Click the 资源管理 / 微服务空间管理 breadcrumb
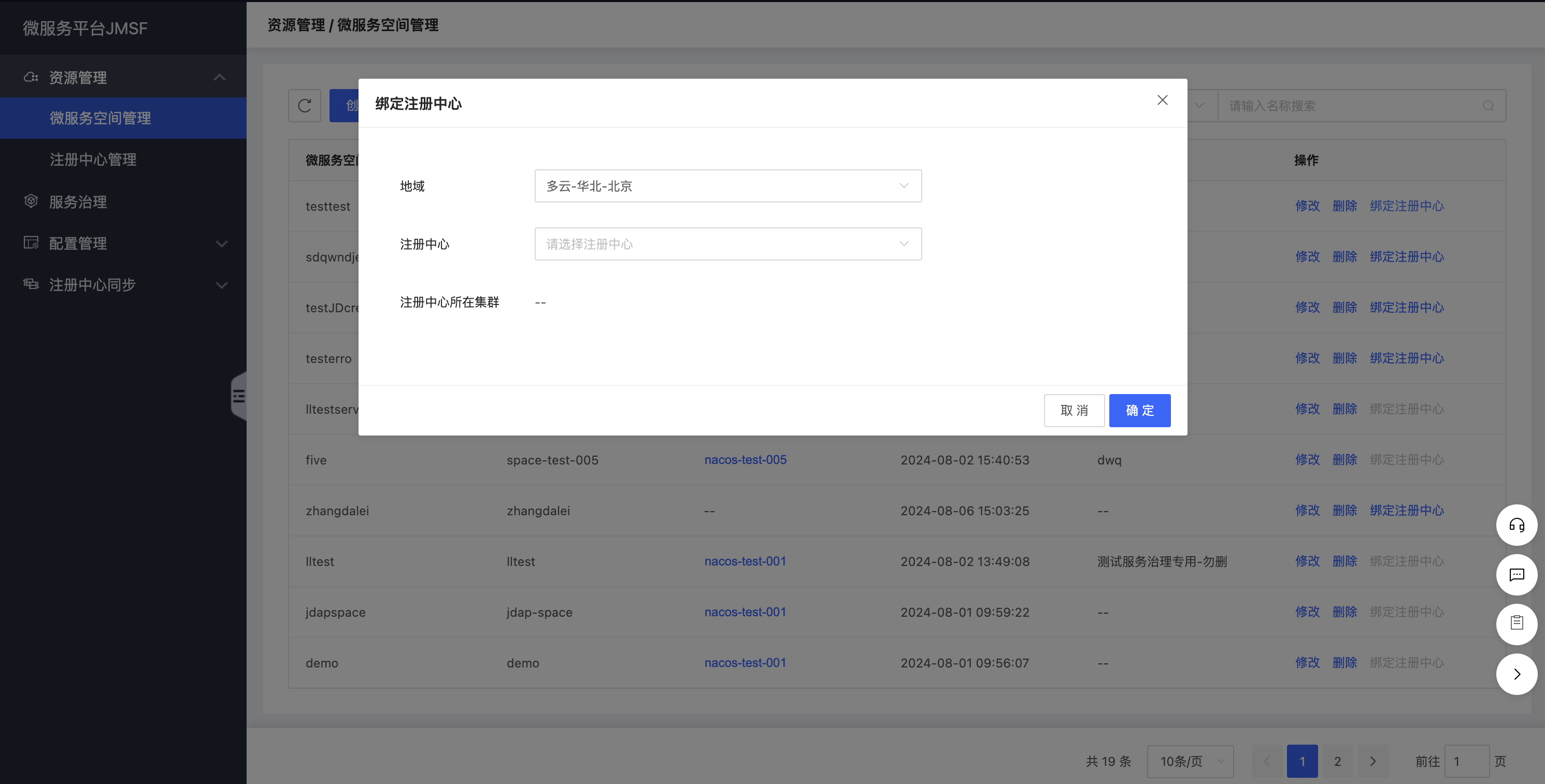Viewport: 1545px width, 784px height. [x=353, y=25]
